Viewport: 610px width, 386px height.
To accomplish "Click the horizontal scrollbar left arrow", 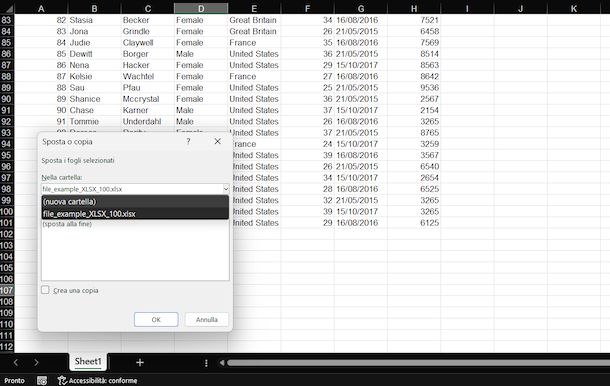I will (x=221, y=363).
